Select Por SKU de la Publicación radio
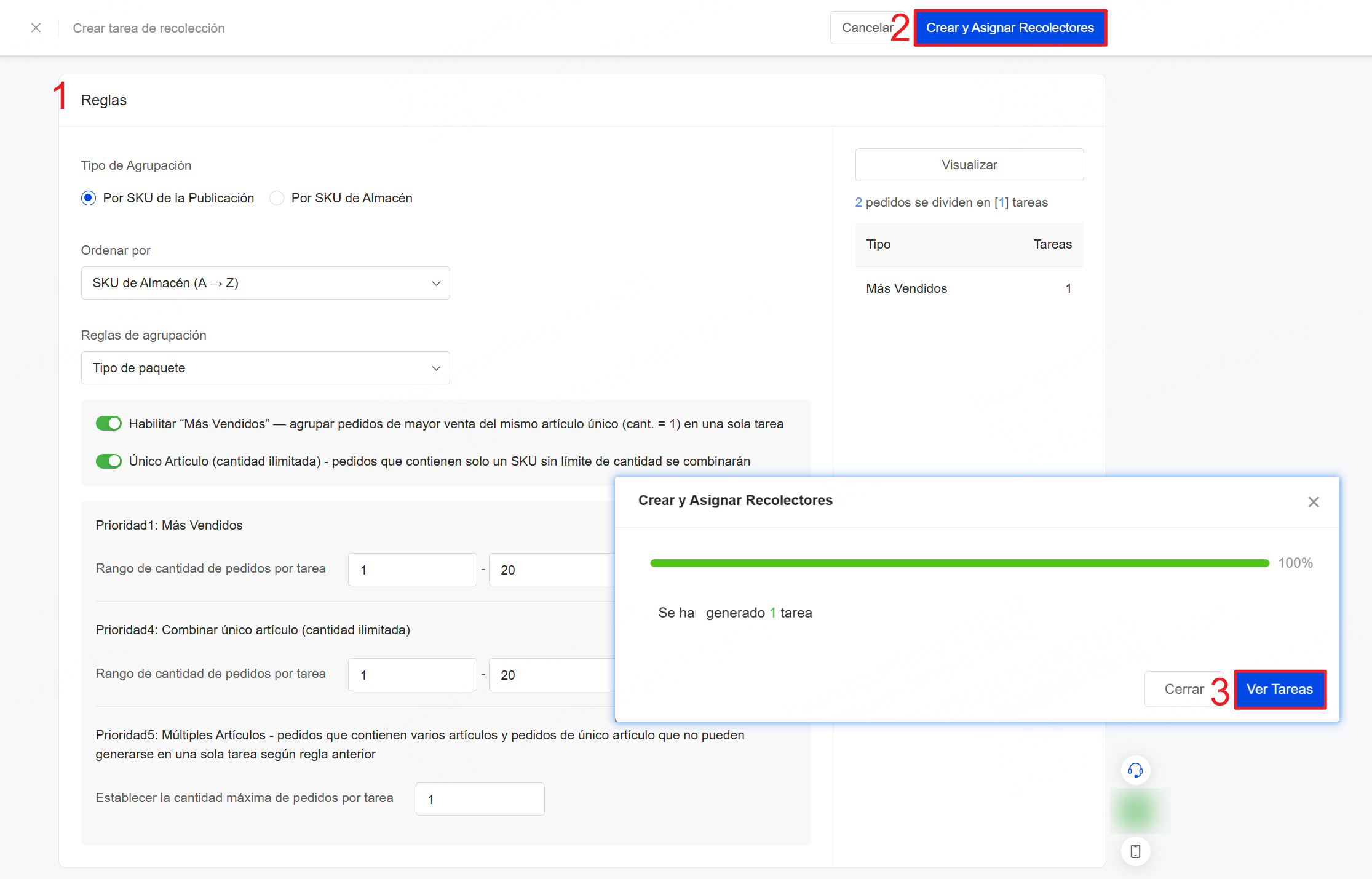This screenshot has height=879, width=1372. (89, 198)
